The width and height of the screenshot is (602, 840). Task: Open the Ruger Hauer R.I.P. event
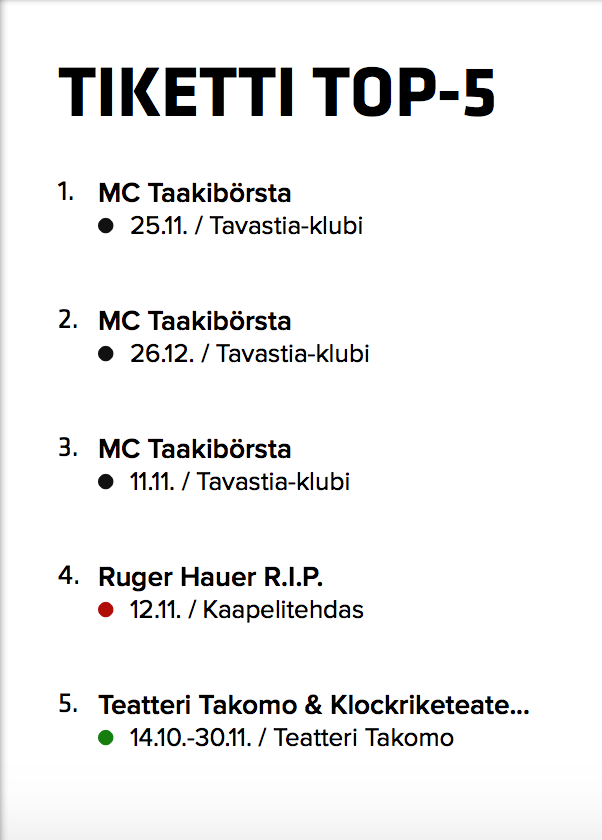(211, 578)
